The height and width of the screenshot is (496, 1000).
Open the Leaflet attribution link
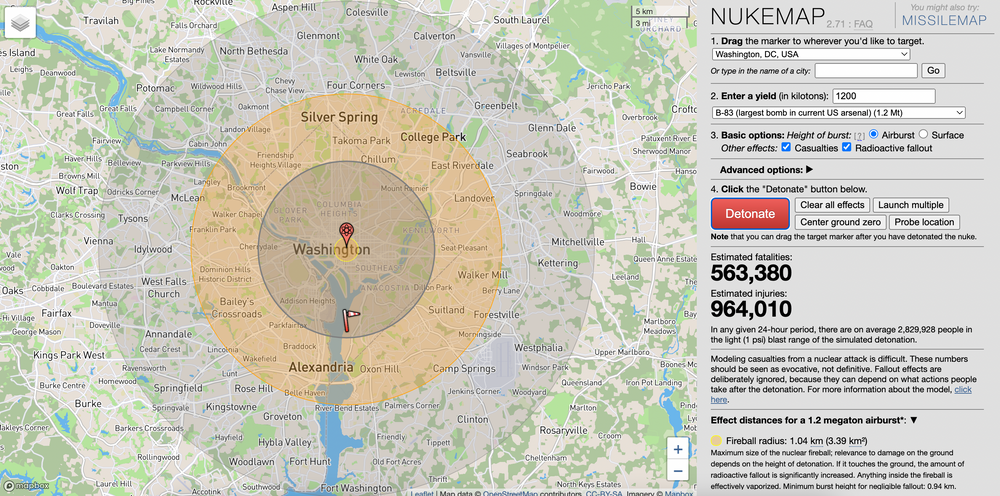[421, 493]
